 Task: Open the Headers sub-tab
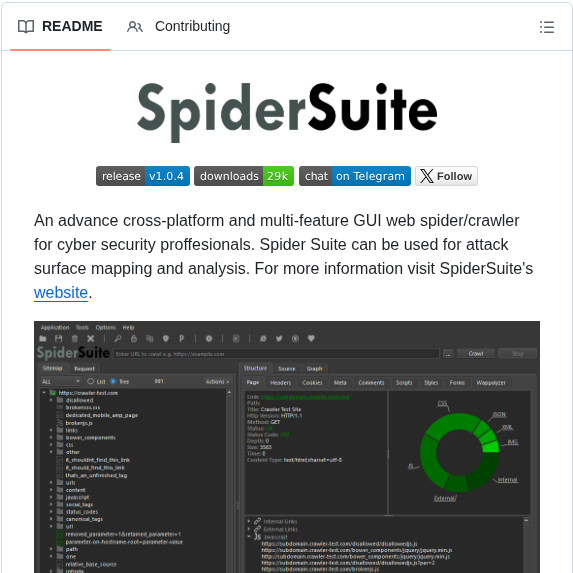(x=281, y=383)
